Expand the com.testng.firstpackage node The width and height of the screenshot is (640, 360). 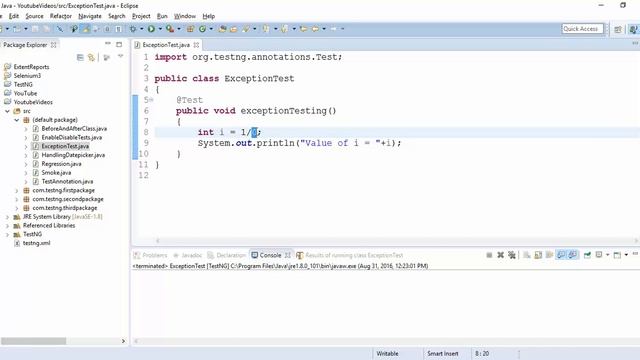[17, 190]
